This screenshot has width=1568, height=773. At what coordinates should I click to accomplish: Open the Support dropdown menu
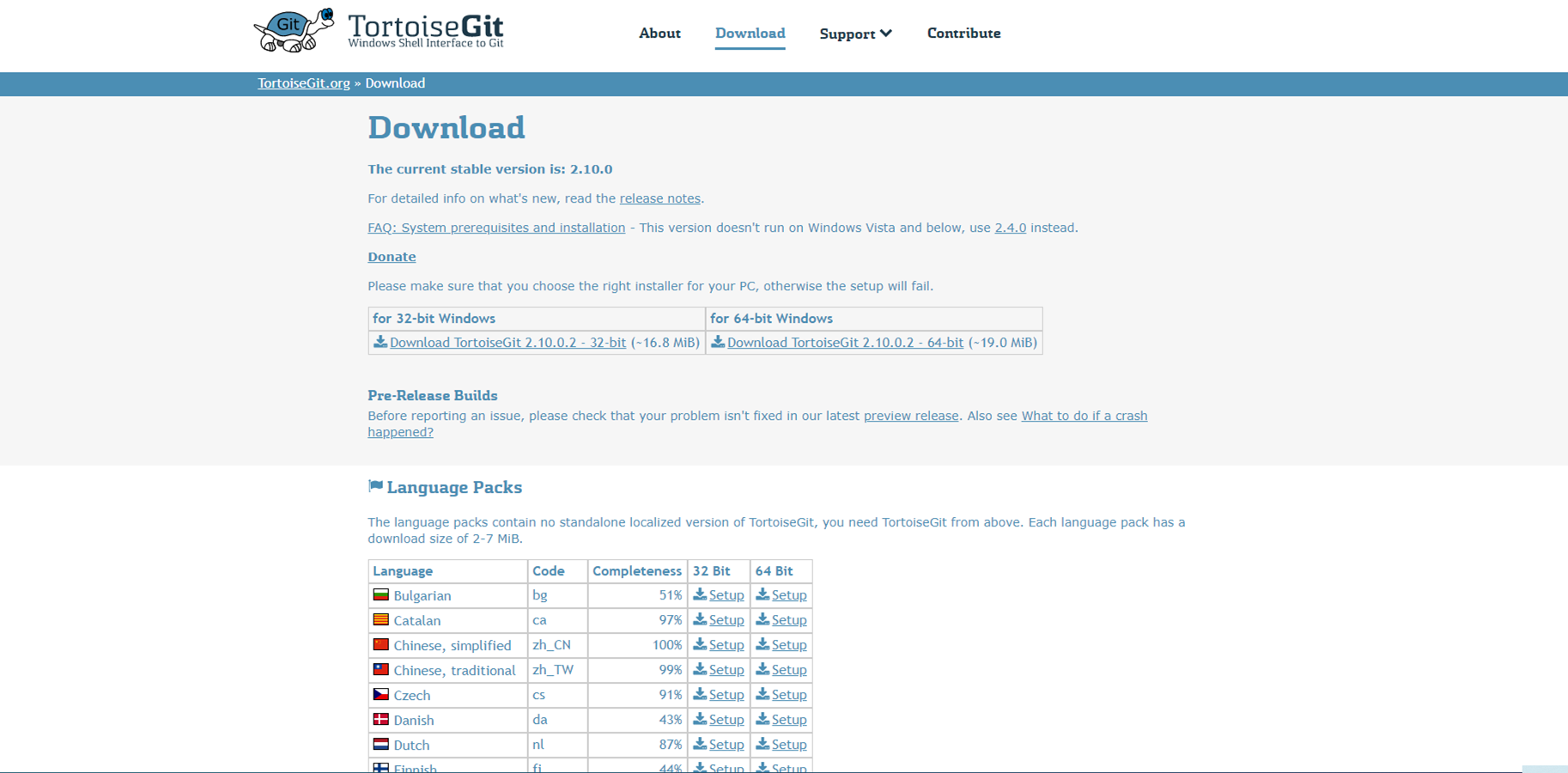click(x=855, y=33)
